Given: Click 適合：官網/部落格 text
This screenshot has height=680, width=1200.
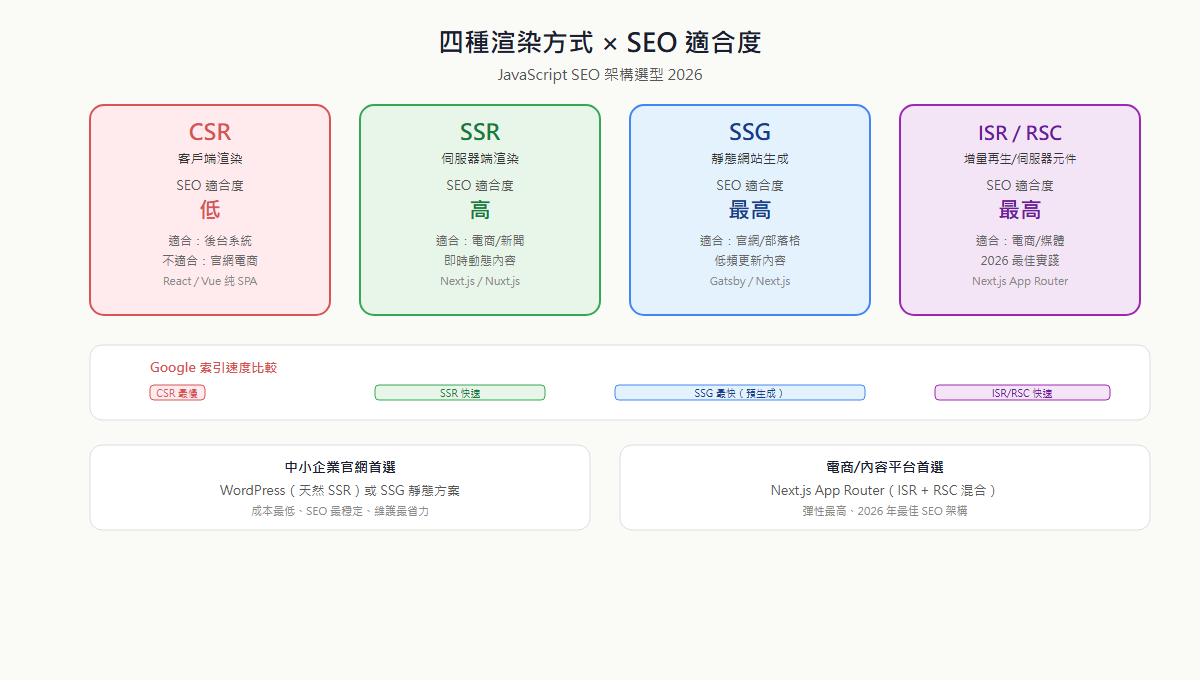Looking at the screenshot, I should (750, 241).
